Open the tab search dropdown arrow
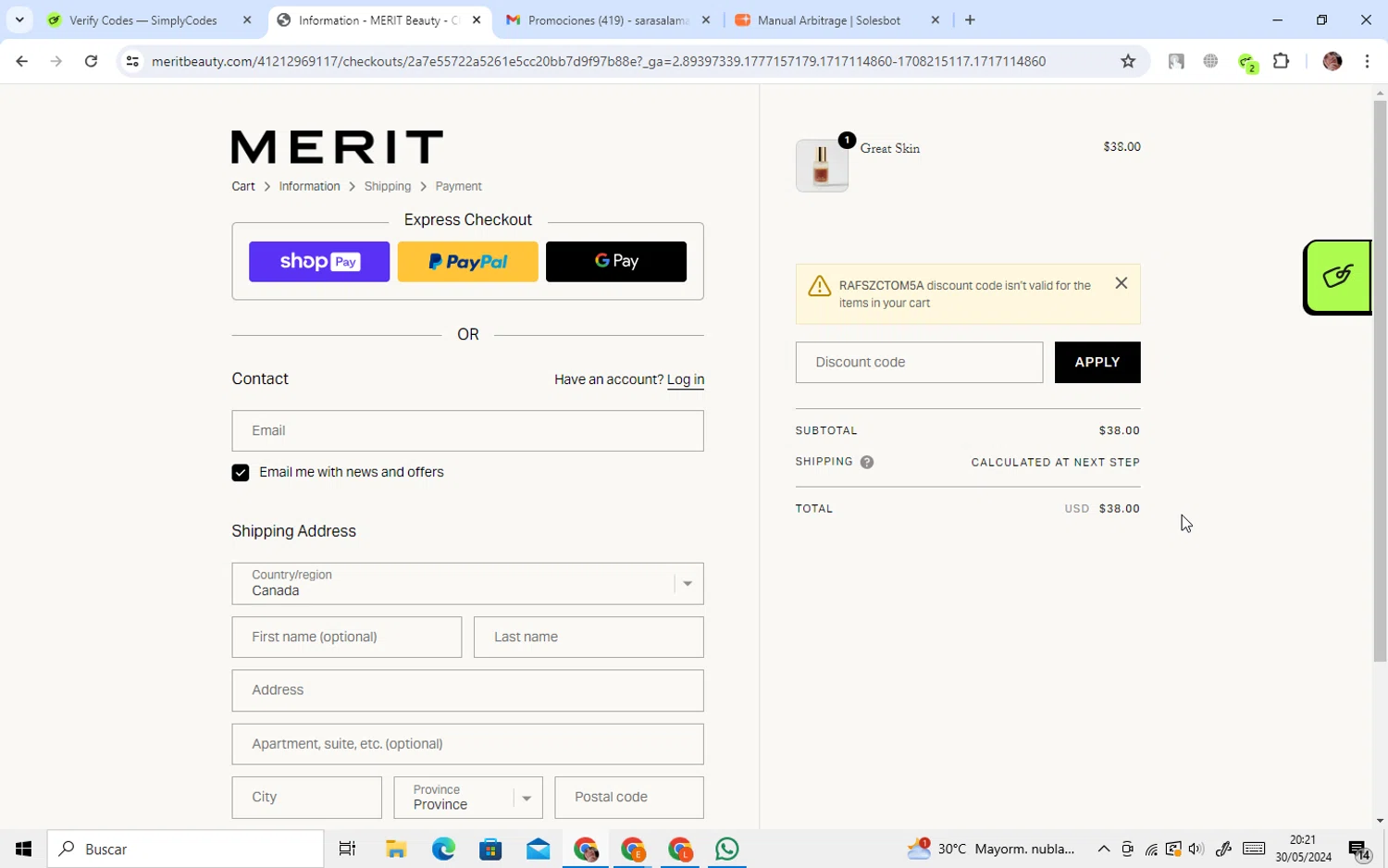This screenshot has width=1388, height=868. [x=19, y=19]
